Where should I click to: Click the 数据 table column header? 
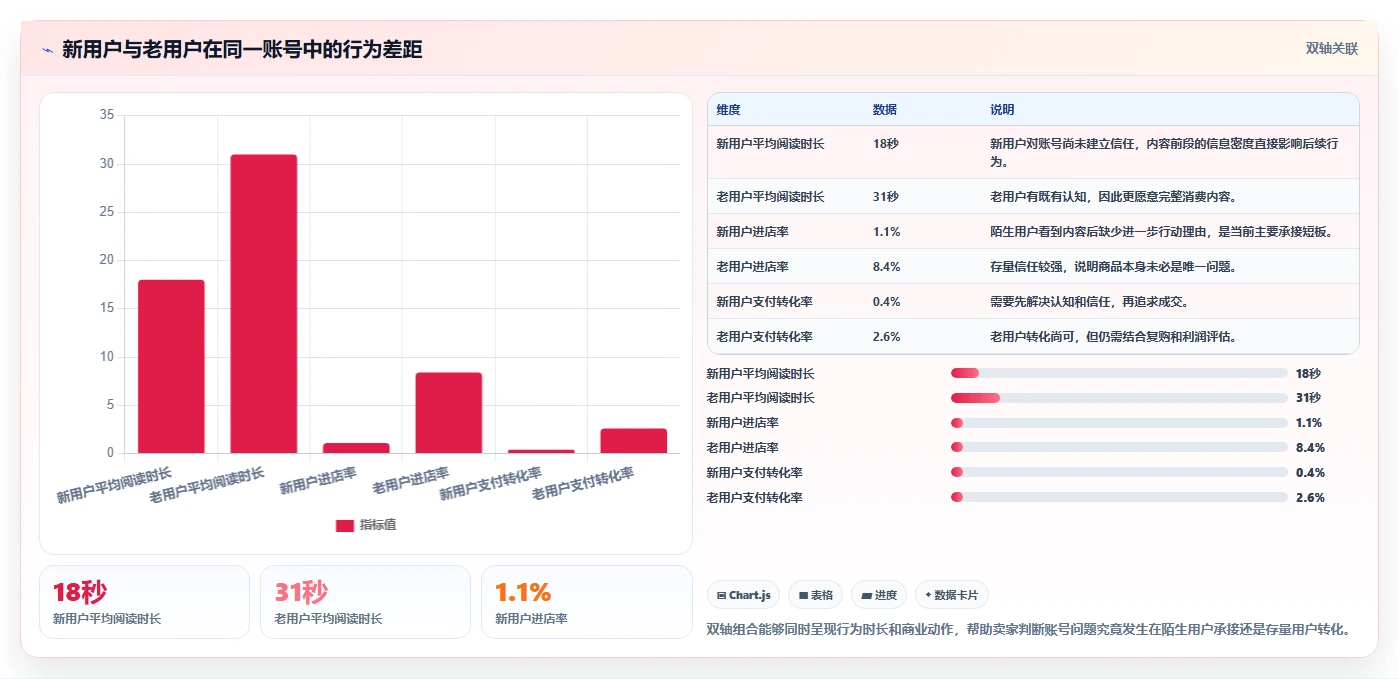click(x=885, y=110)
